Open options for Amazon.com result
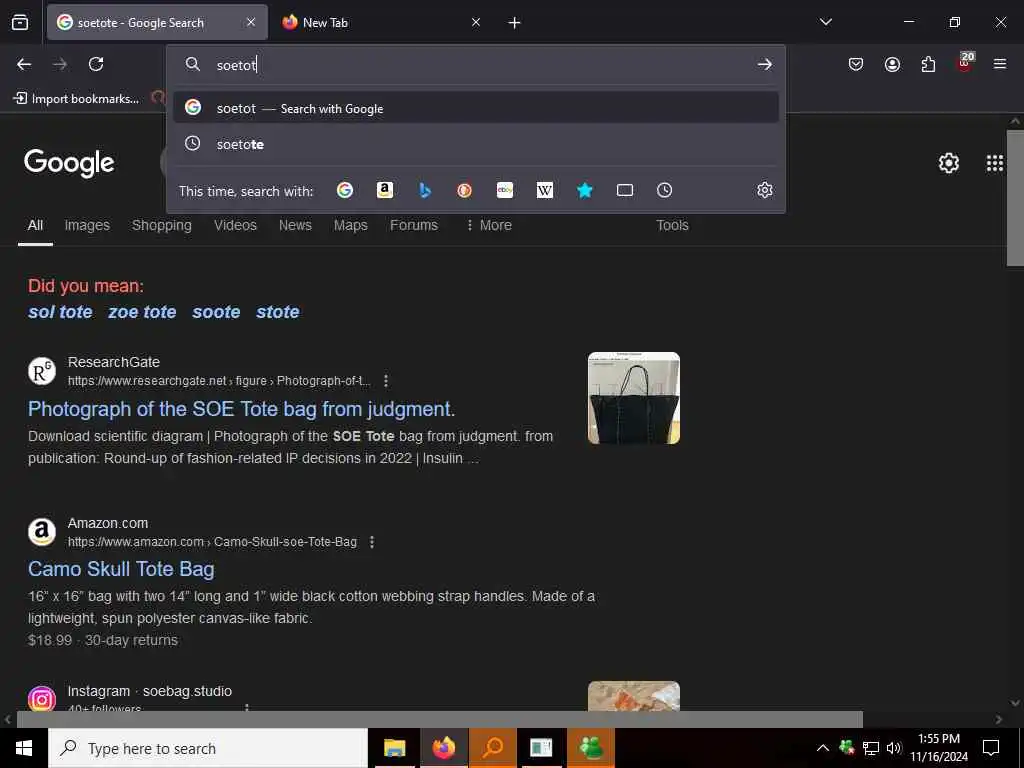The height and width of the screenshot is (768, 1024). tap(372, 542)
